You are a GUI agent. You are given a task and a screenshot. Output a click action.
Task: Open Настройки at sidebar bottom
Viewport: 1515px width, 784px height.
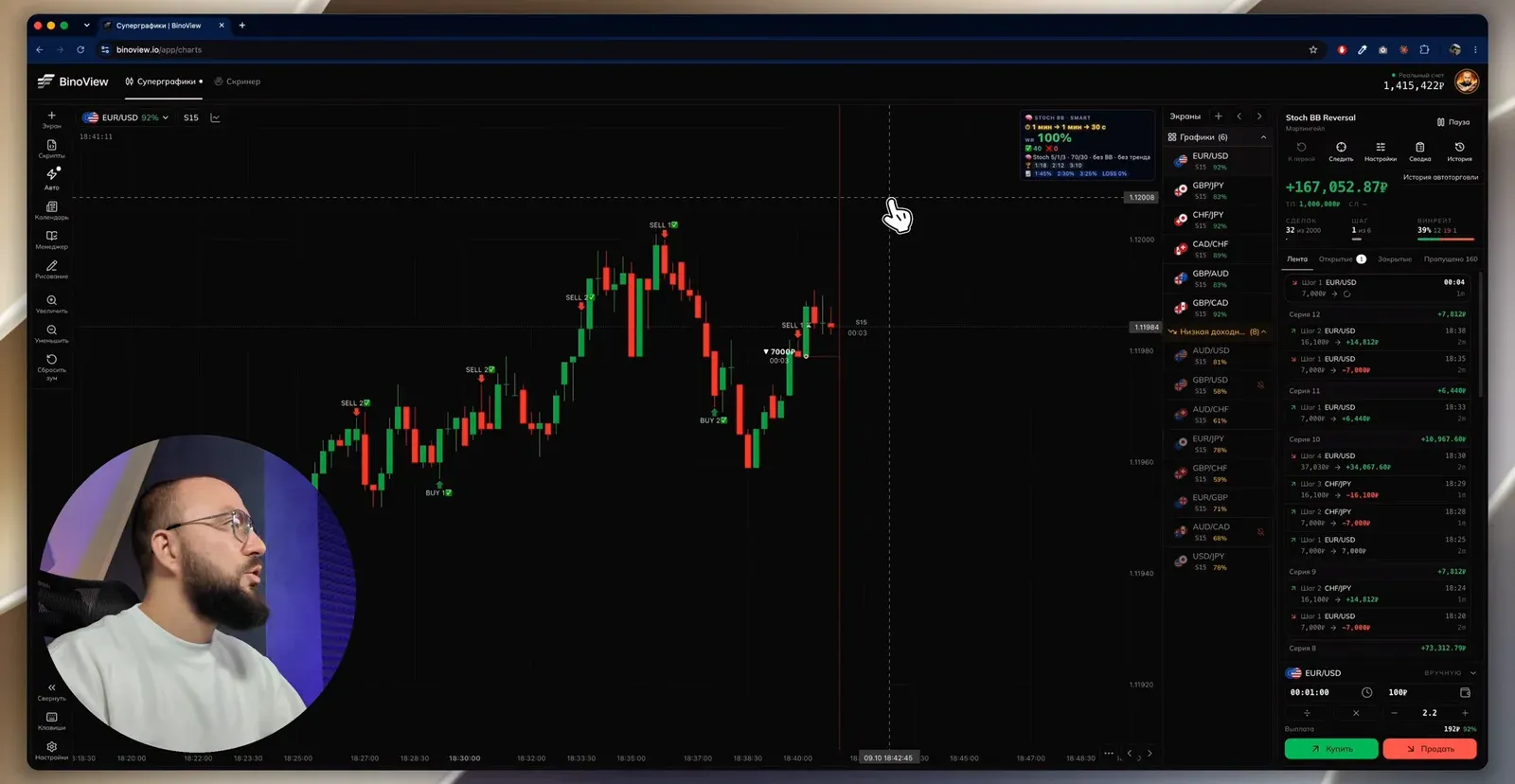click(x=51, y=751)
